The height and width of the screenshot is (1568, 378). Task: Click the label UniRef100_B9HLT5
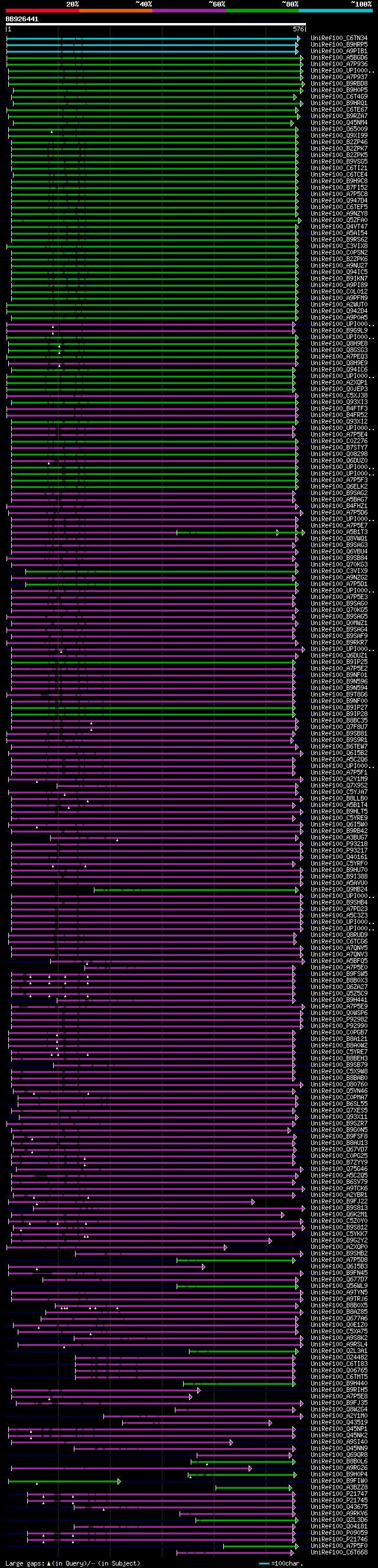[x=339, y=811]
